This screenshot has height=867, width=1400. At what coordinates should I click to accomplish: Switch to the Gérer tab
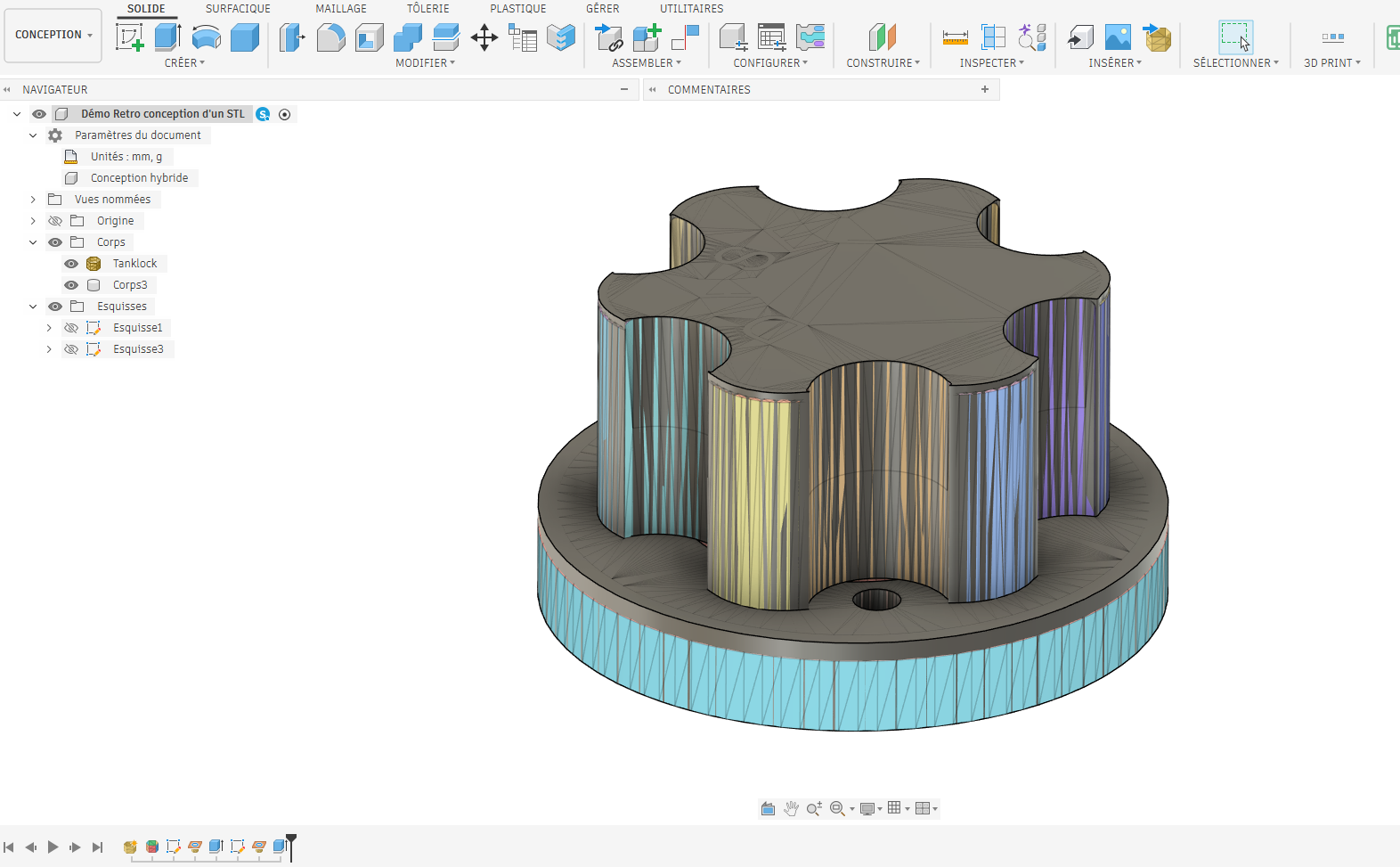pyautogui.click(x=602, y=9)
